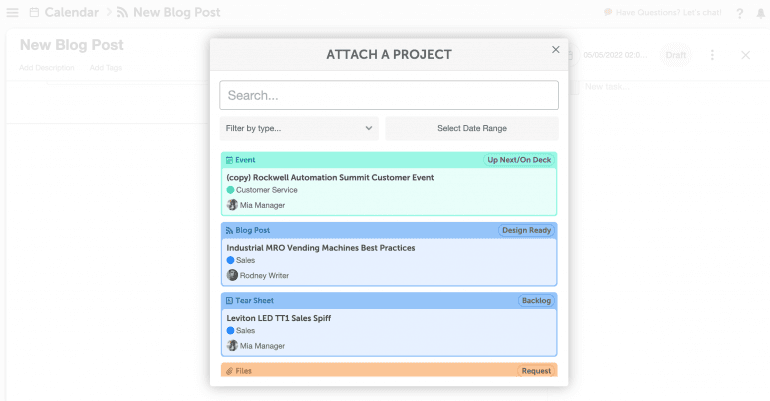Select the Leviton LED TT1 Sales Spiff project
The height and width of the screenshot is (401, 770).
[x=278, y=318]
